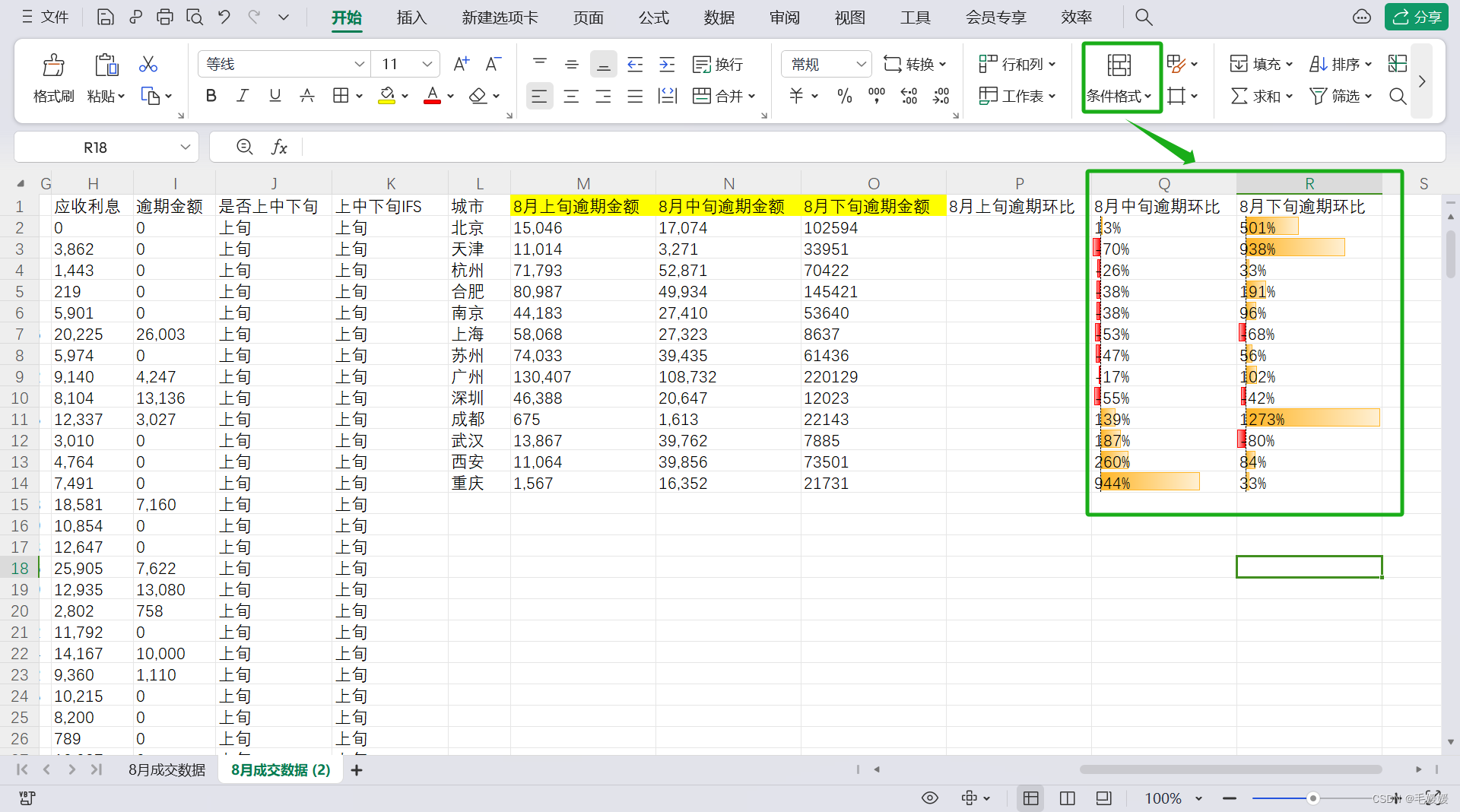Decrease font size icon
1460x812 pixels.
[x=494, y=64]
